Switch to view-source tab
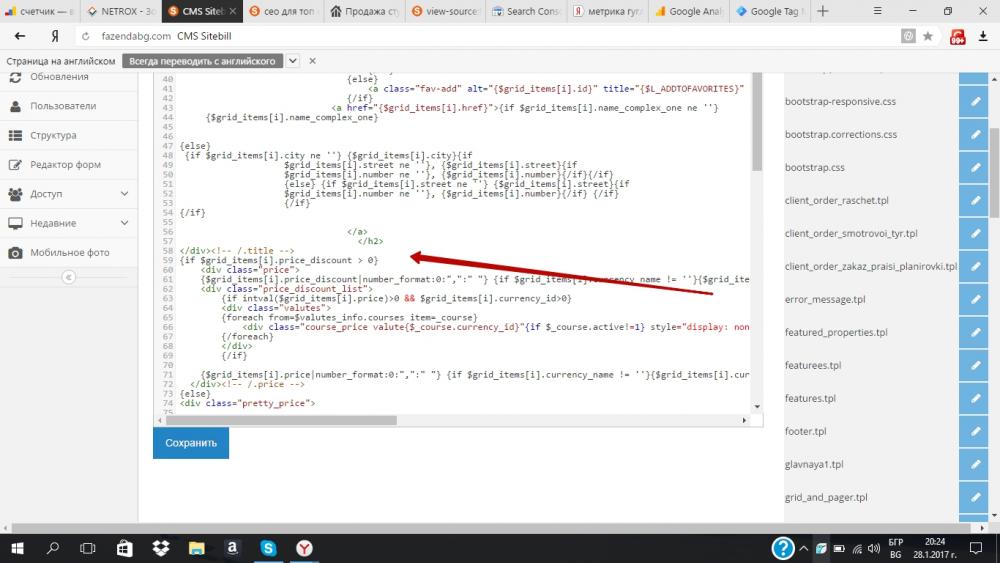 (446, 11)
